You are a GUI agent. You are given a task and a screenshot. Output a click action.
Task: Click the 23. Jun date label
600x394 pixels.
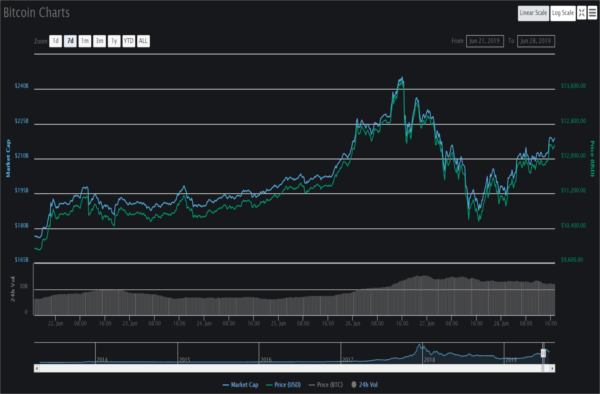pyautogui.click(x=130, y=324)
